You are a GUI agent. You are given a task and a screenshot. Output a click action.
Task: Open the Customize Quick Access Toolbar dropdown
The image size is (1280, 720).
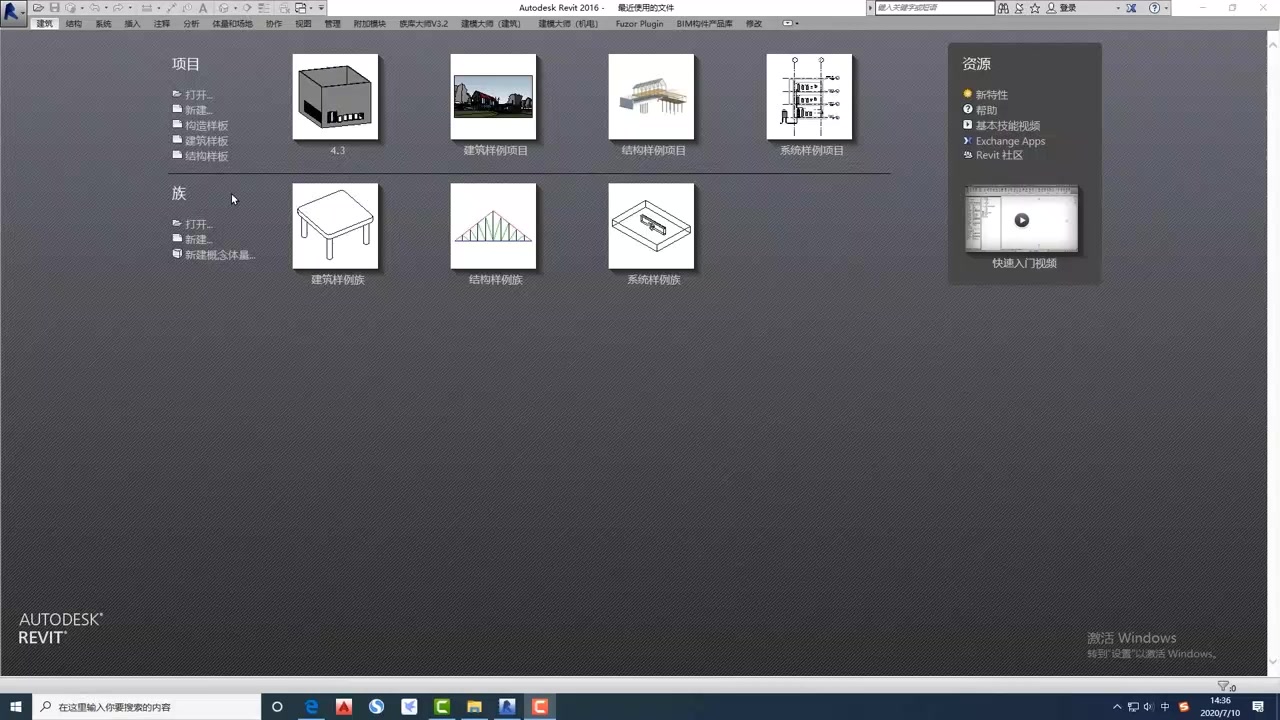[x=321, y=8]
